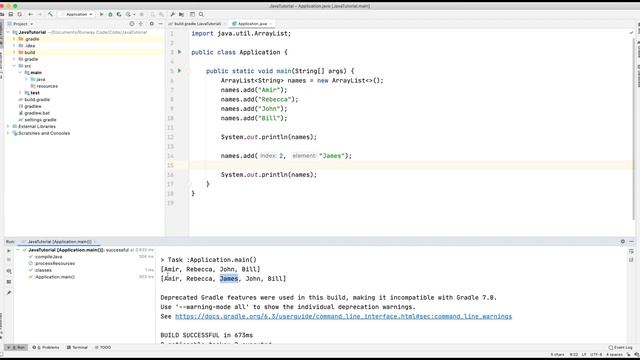Screen dimensions: 640x360
Task: Collapse the src folder
Action: point(14,66)
